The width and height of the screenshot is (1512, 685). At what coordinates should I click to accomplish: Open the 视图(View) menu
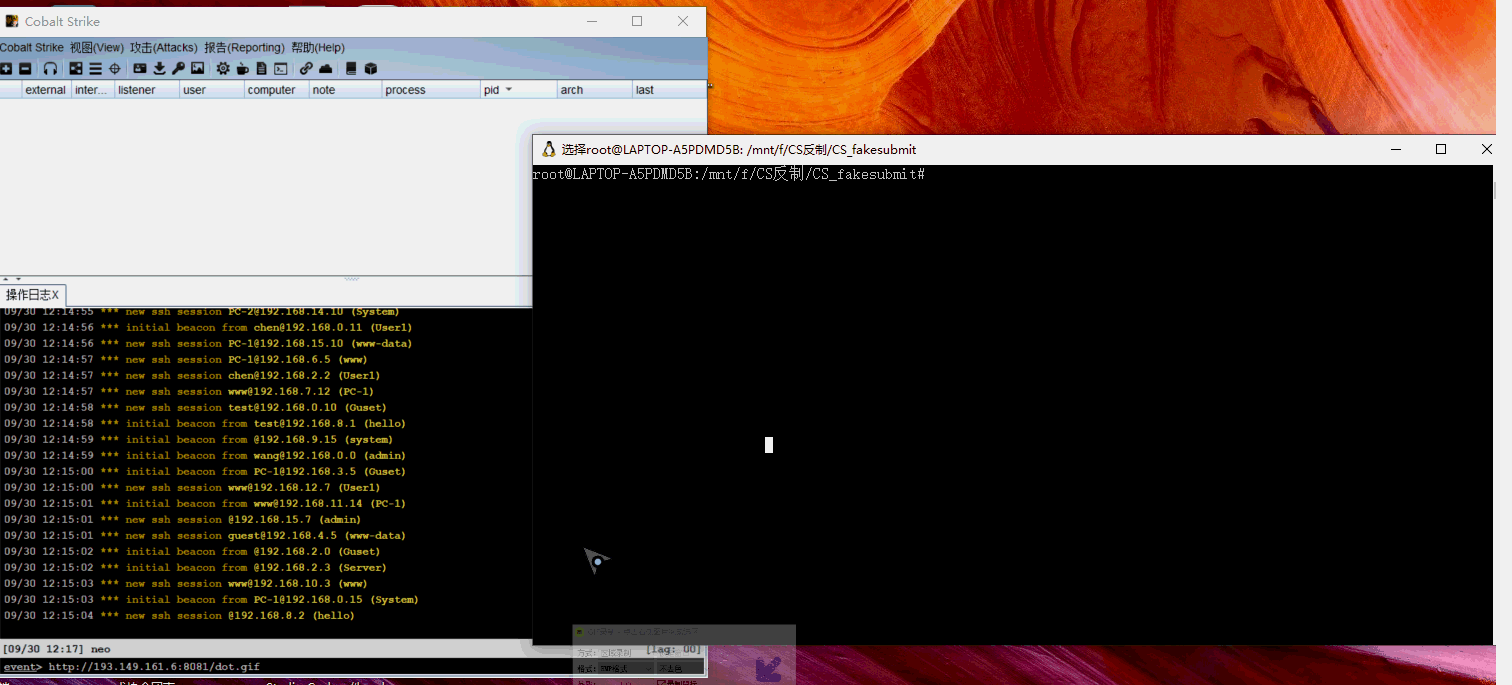pos(97,47)
